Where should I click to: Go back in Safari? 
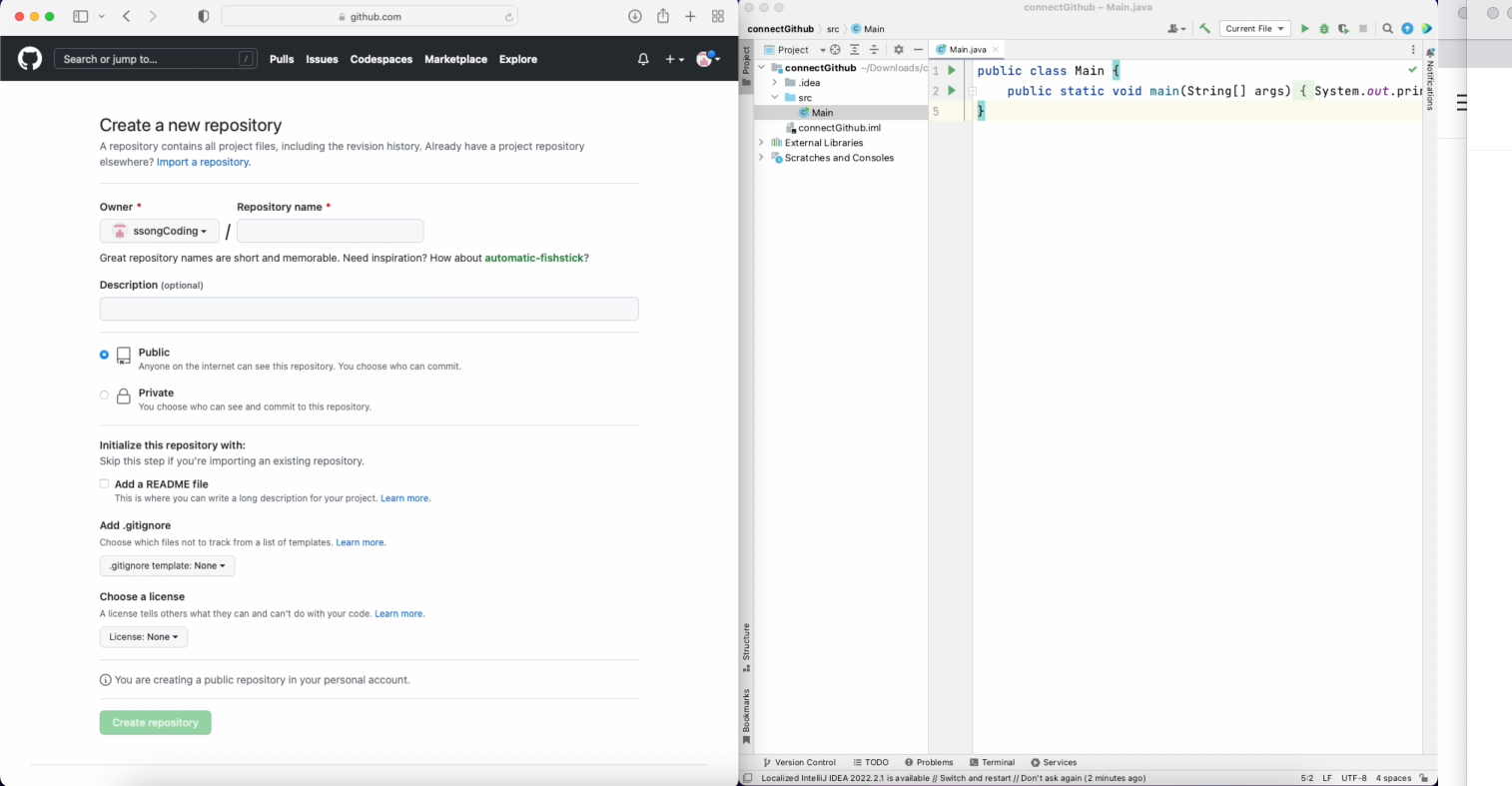coord(127,16)
